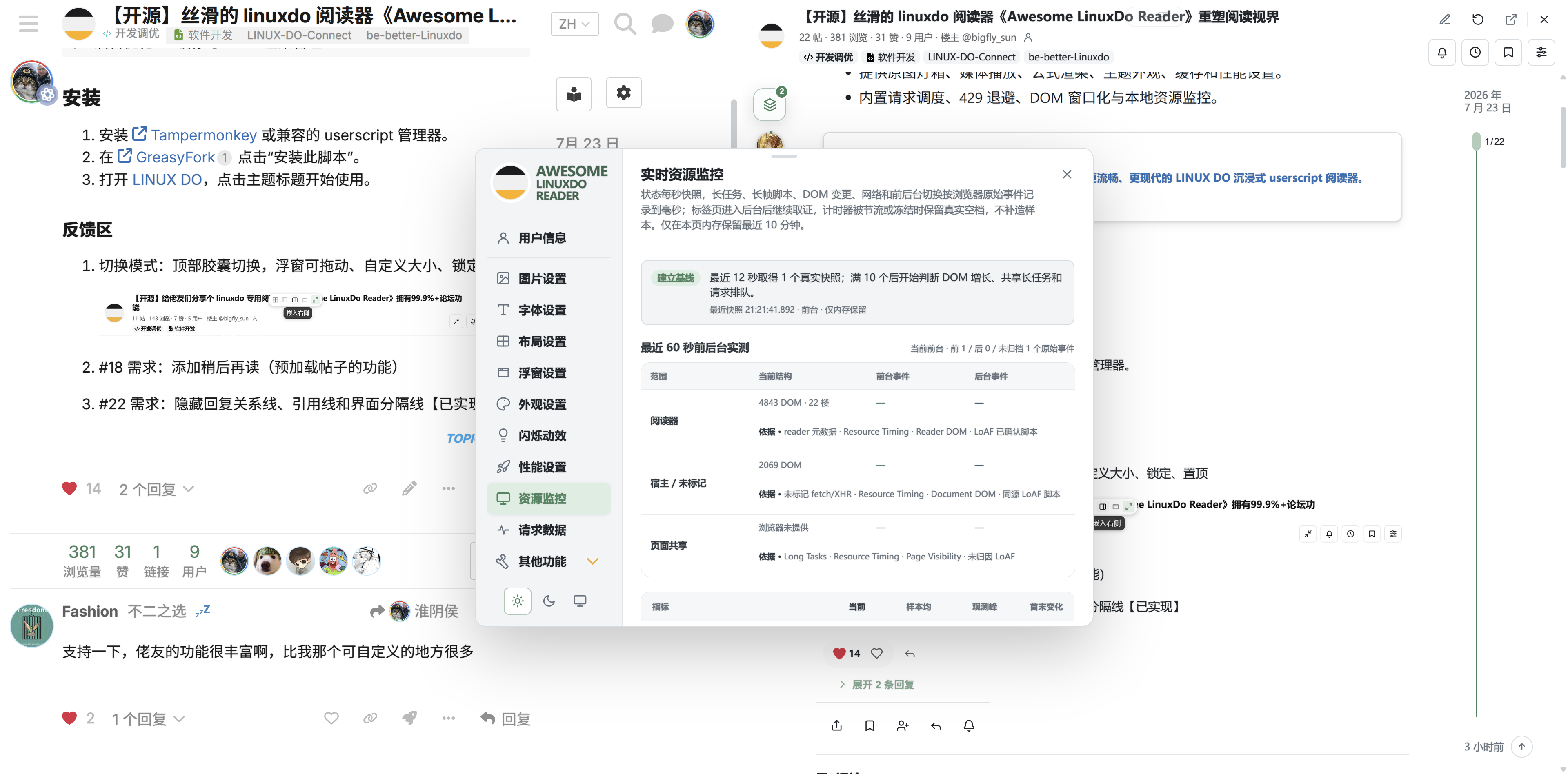Click the dialog drag handle bar at top
The image size is (1568, 774).
783,156
